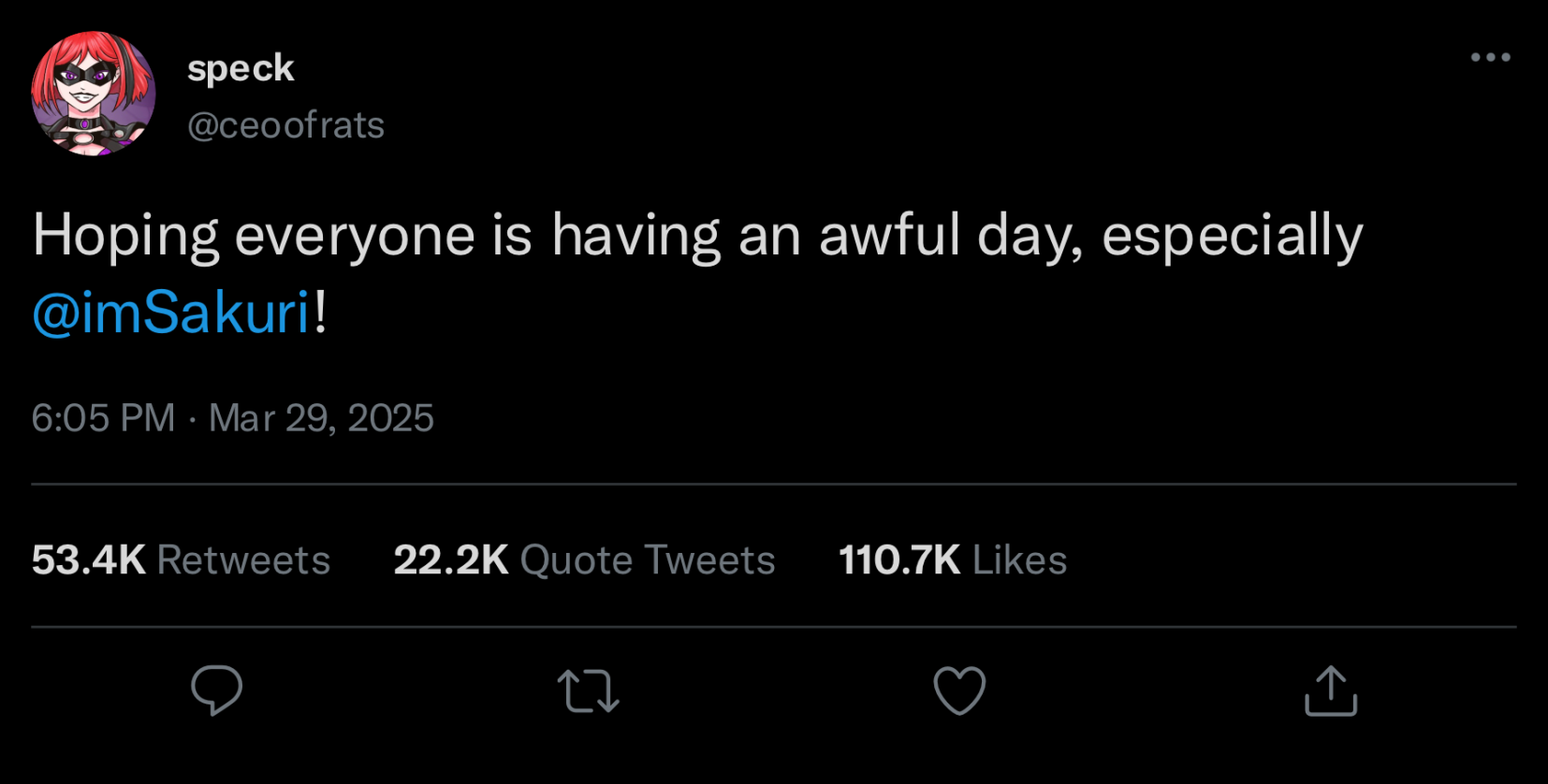
Task: Show who liked via the Likes label
Action: pyautogui.click(x=1019, y=559)
